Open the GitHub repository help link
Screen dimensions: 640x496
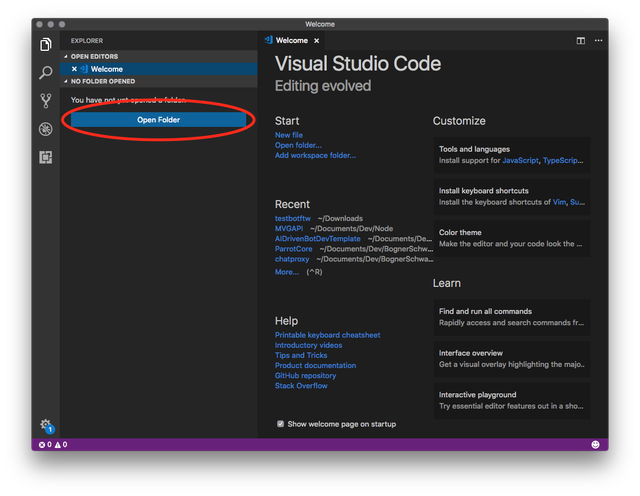pyautogui.click(x=306, y=375)
